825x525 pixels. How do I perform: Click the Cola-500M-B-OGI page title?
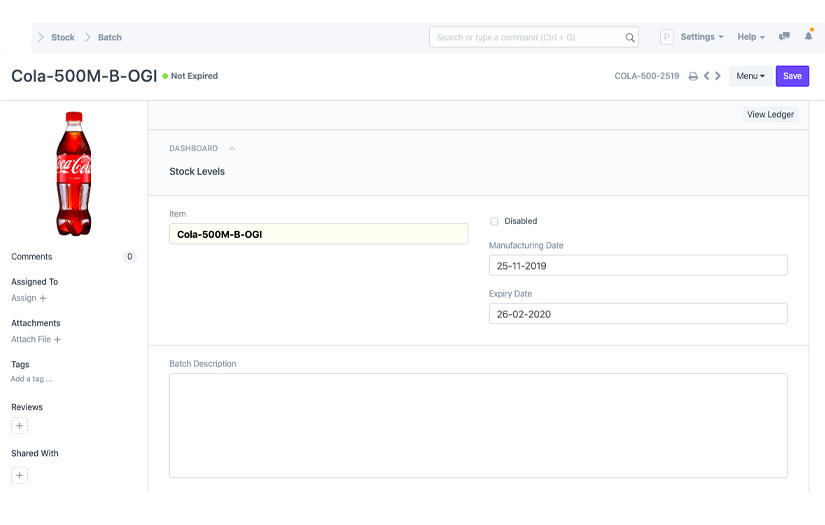tap(84, 76)
